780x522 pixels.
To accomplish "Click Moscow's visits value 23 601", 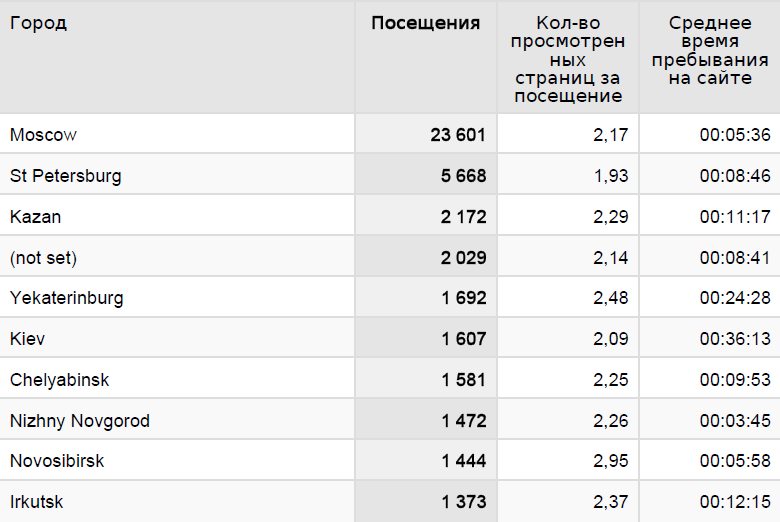I will coord(458,135).
